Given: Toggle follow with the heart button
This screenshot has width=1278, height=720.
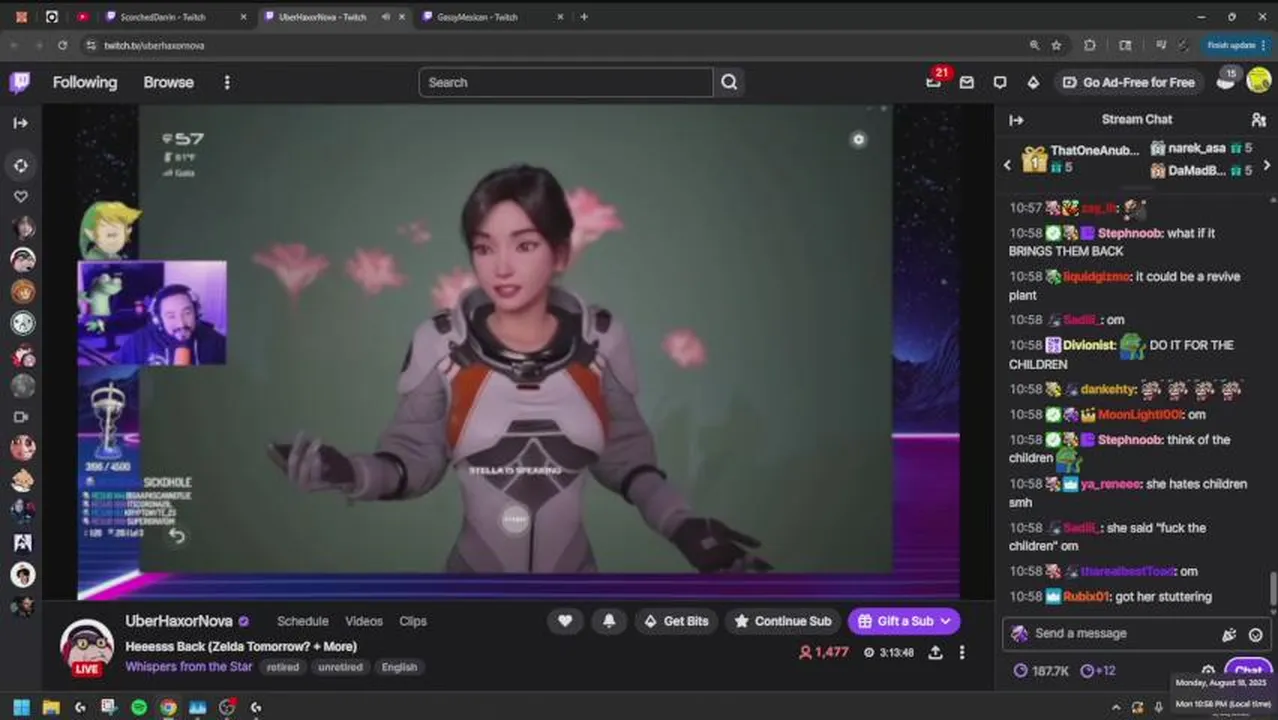Looking at the screenshot, I should click(565, 621).
